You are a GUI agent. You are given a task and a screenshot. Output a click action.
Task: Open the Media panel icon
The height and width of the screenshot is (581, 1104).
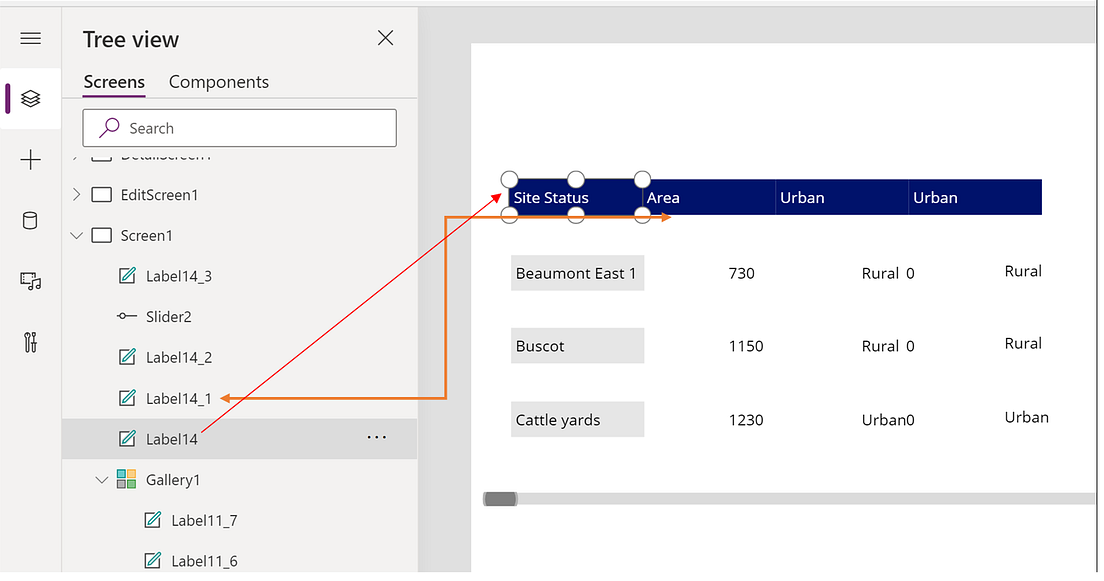pyautogui.click(x=30, y=281)
